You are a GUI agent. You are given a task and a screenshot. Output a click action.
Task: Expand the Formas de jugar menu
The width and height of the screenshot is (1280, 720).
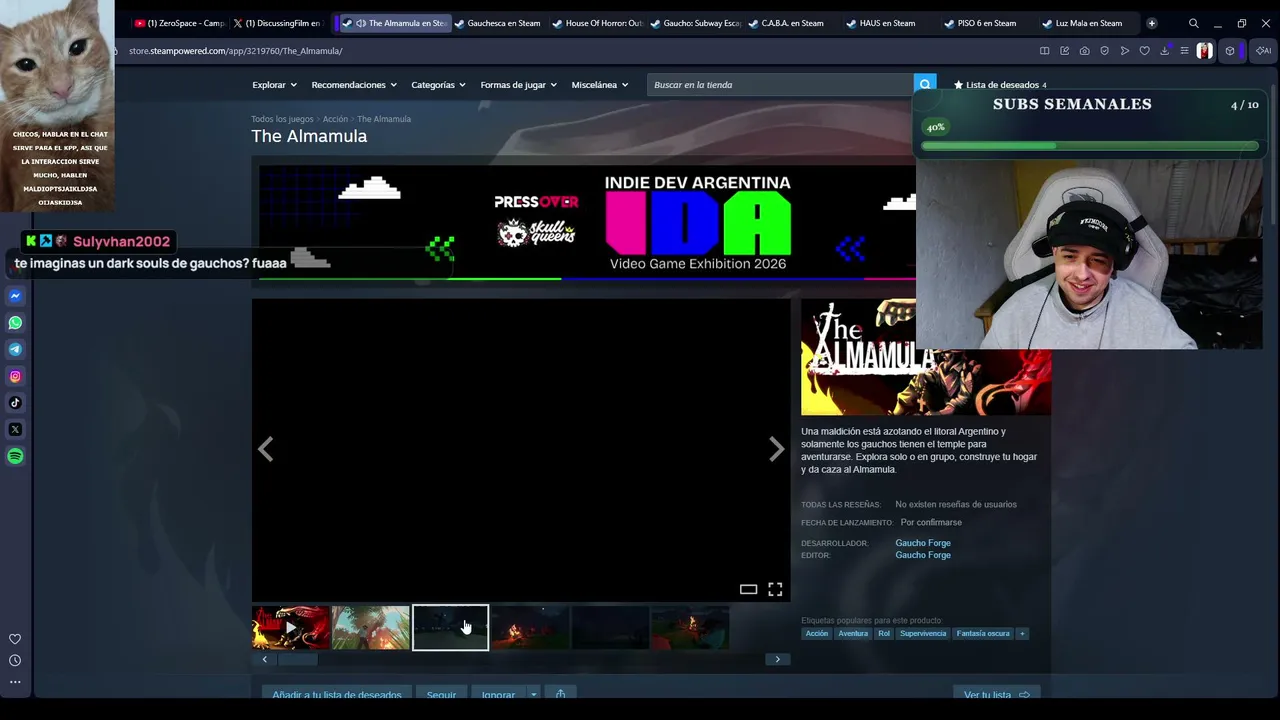pos(518,85)
